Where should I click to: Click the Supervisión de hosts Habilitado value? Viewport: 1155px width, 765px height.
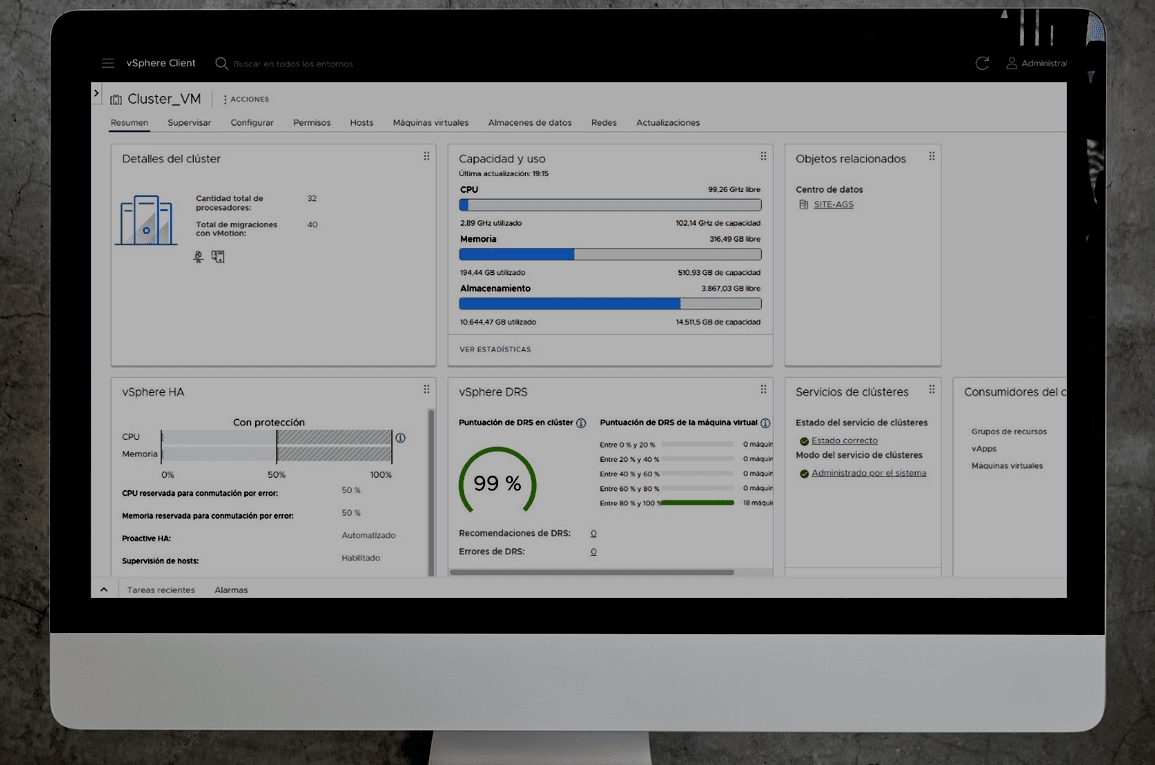coord(361,559)
